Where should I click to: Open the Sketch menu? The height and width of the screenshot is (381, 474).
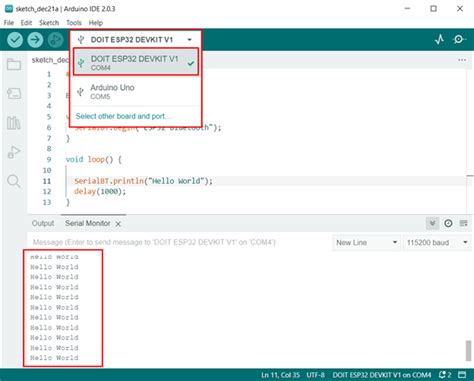[49, 23]
